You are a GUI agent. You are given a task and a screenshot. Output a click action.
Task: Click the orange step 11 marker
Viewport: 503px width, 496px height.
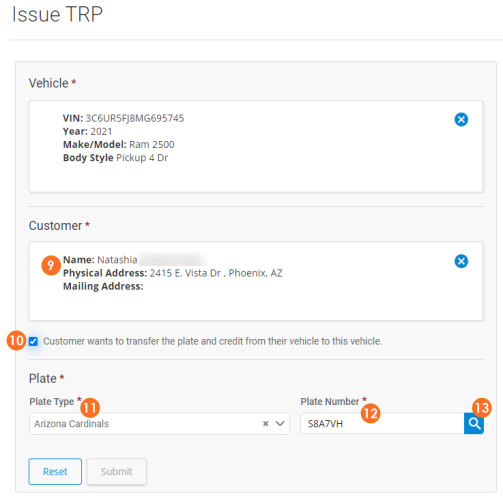(x=90, y=408)
